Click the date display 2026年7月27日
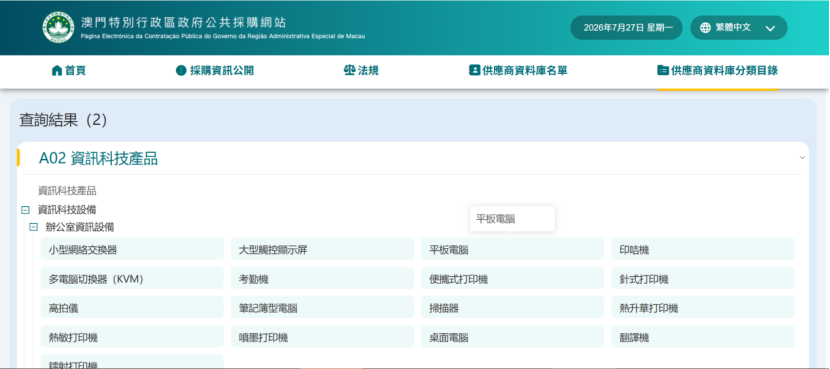 (626, 28)
